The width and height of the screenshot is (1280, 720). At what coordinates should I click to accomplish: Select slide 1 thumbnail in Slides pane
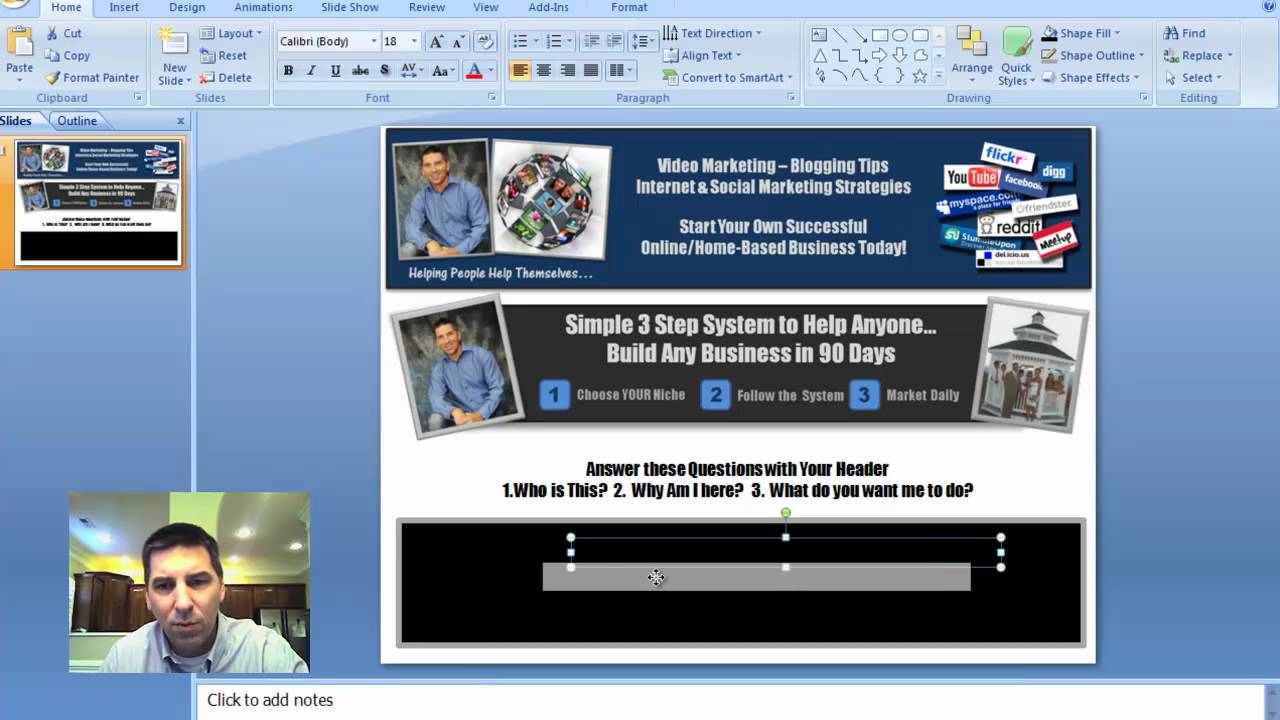click(x=98, y=202)
